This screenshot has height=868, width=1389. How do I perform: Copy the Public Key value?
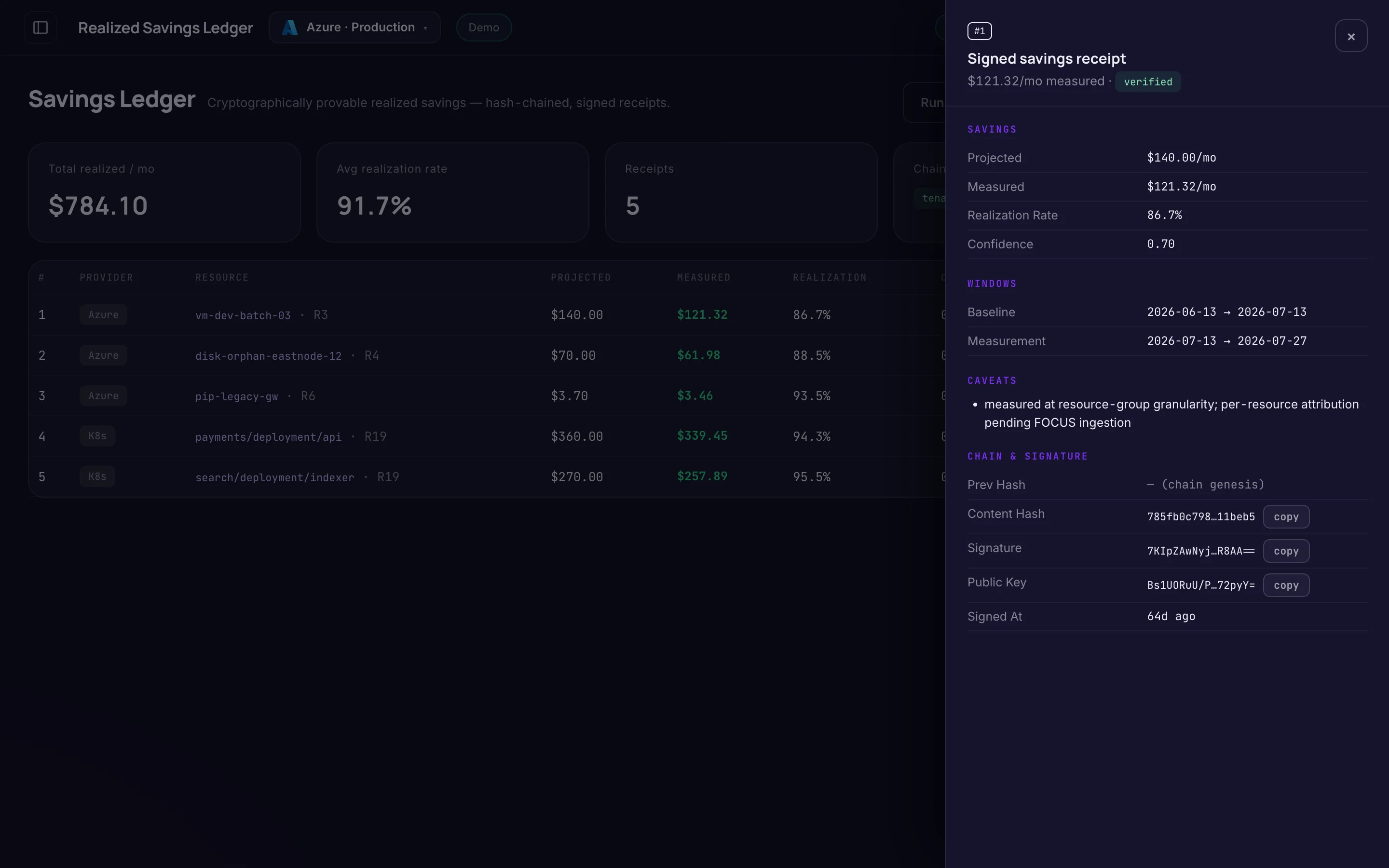1286,585
